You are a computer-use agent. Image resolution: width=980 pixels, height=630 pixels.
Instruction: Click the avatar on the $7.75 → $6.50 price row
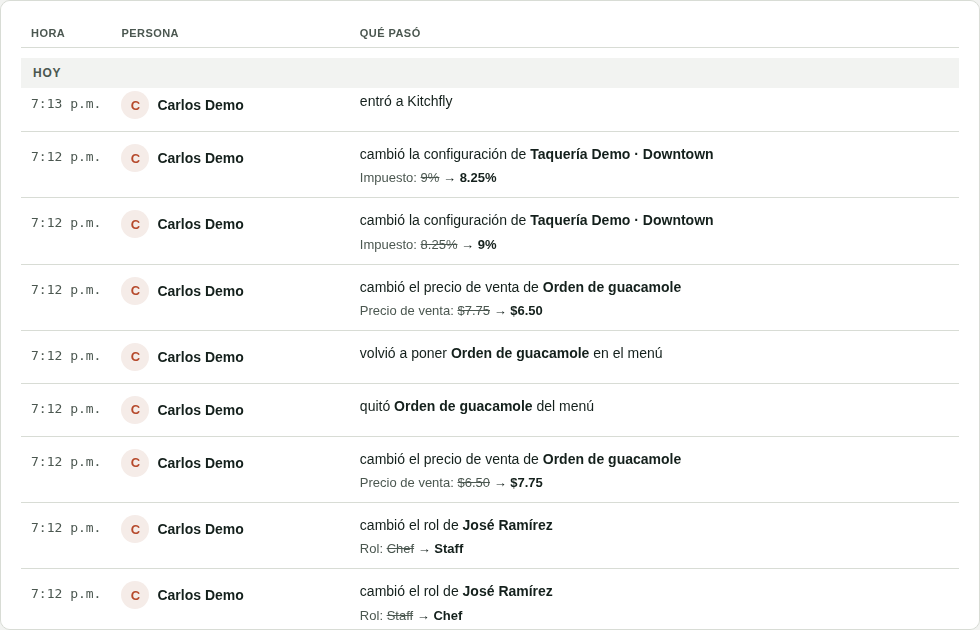[x=135, y=291]
